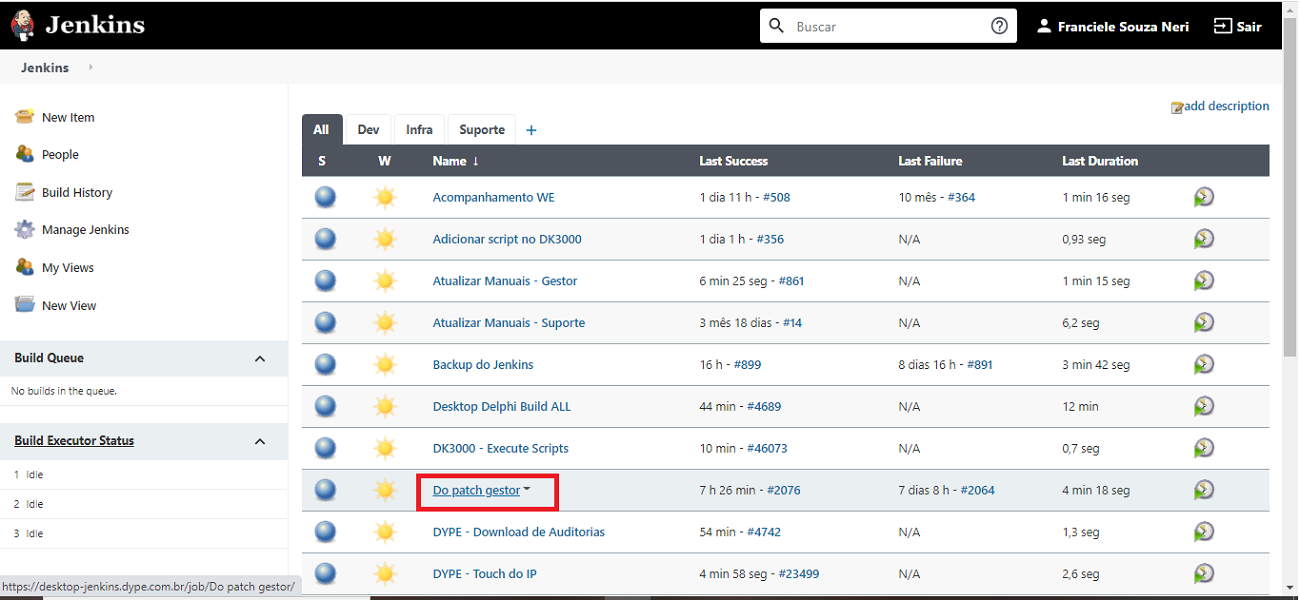Schedule a build for Adicionar script no DK3000
Image resolution: width=1300 pixels, height=600 pixels.
point(1204,239)
